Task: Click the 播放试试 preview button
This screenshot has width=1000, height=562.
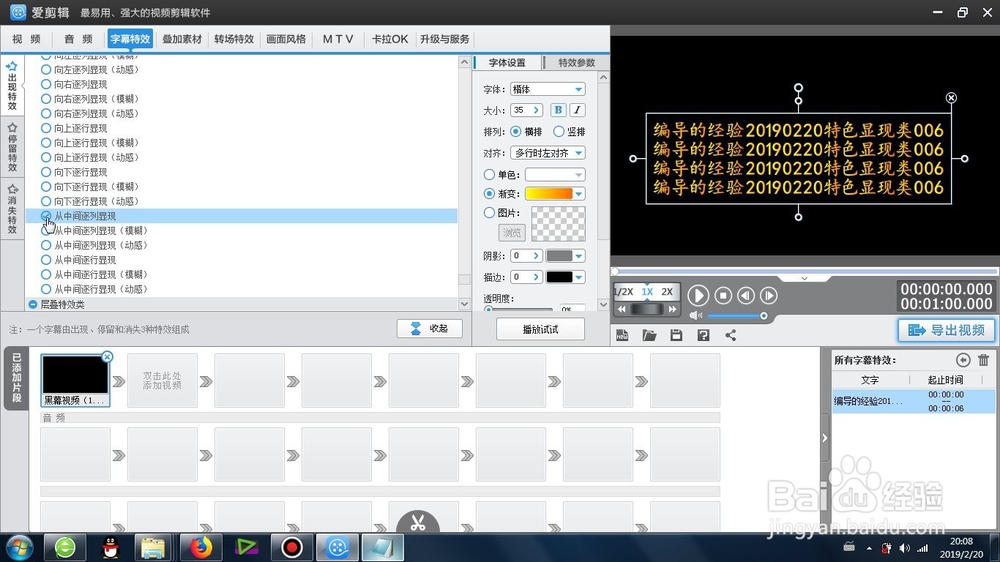Action: coord(540,329)
